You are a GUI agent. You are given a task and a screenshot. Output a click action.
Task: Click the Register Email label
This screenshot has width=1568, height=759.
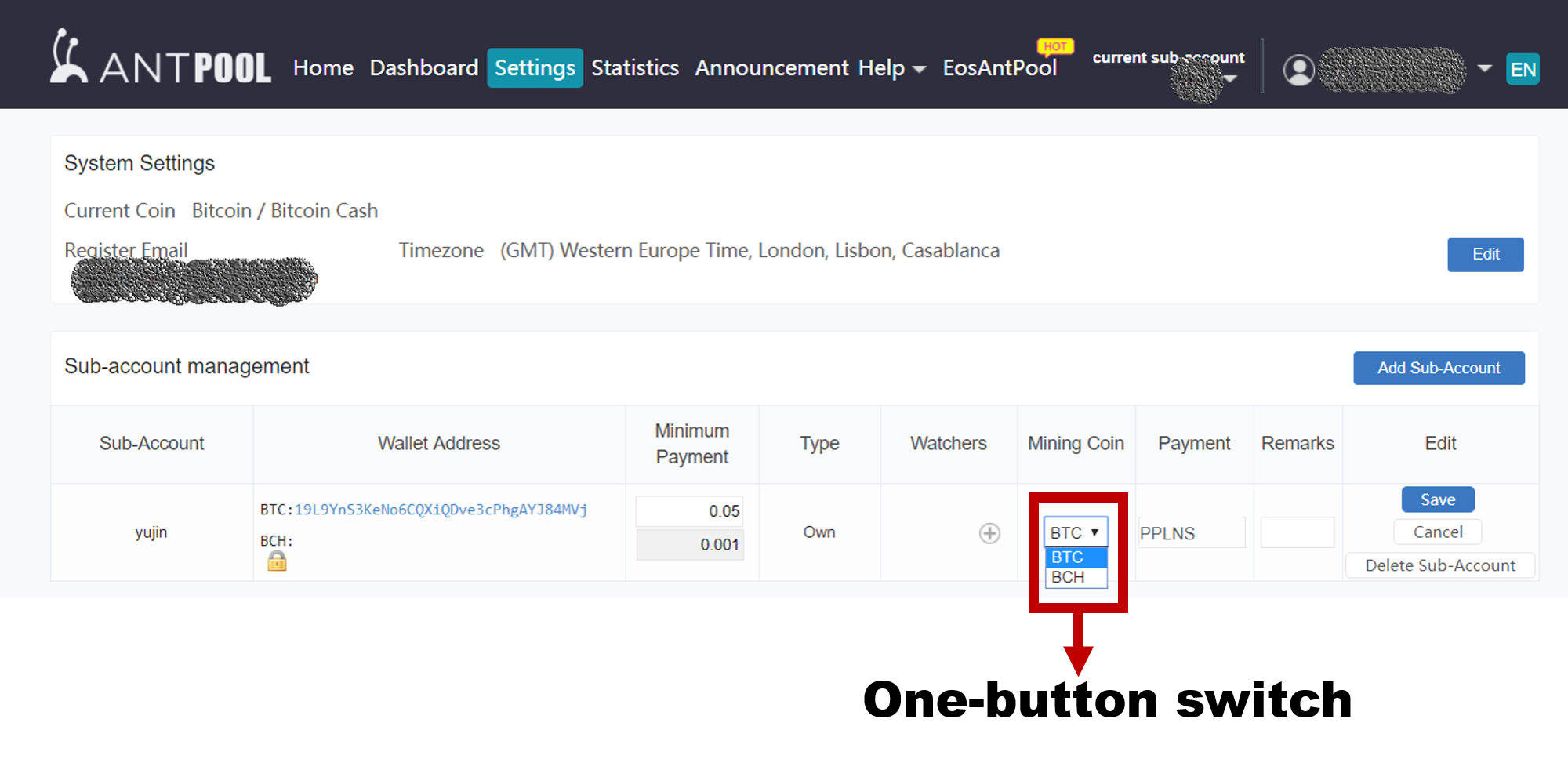tap(126, 250)
